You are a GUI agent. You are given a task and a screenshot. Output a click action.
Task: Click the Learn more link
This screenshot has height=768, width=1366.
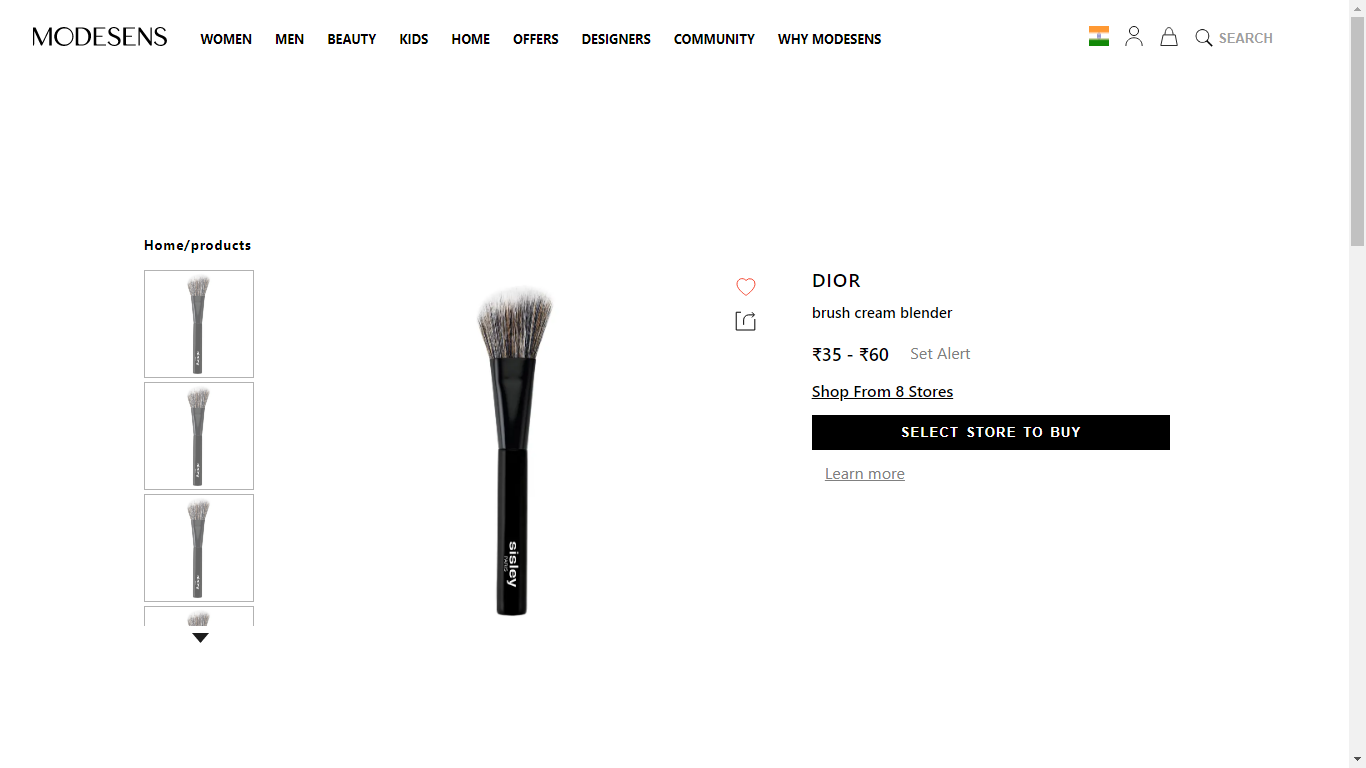click(865, 474)
